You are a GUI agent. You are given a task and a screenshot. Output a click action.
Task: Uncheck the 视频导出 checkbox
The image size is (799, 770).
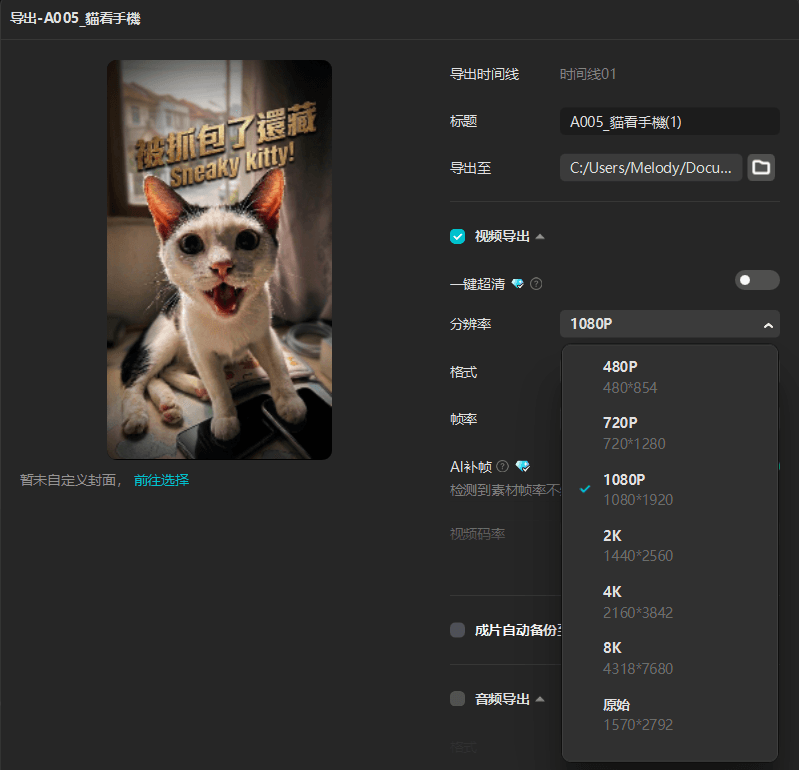(x=458, y=237)
